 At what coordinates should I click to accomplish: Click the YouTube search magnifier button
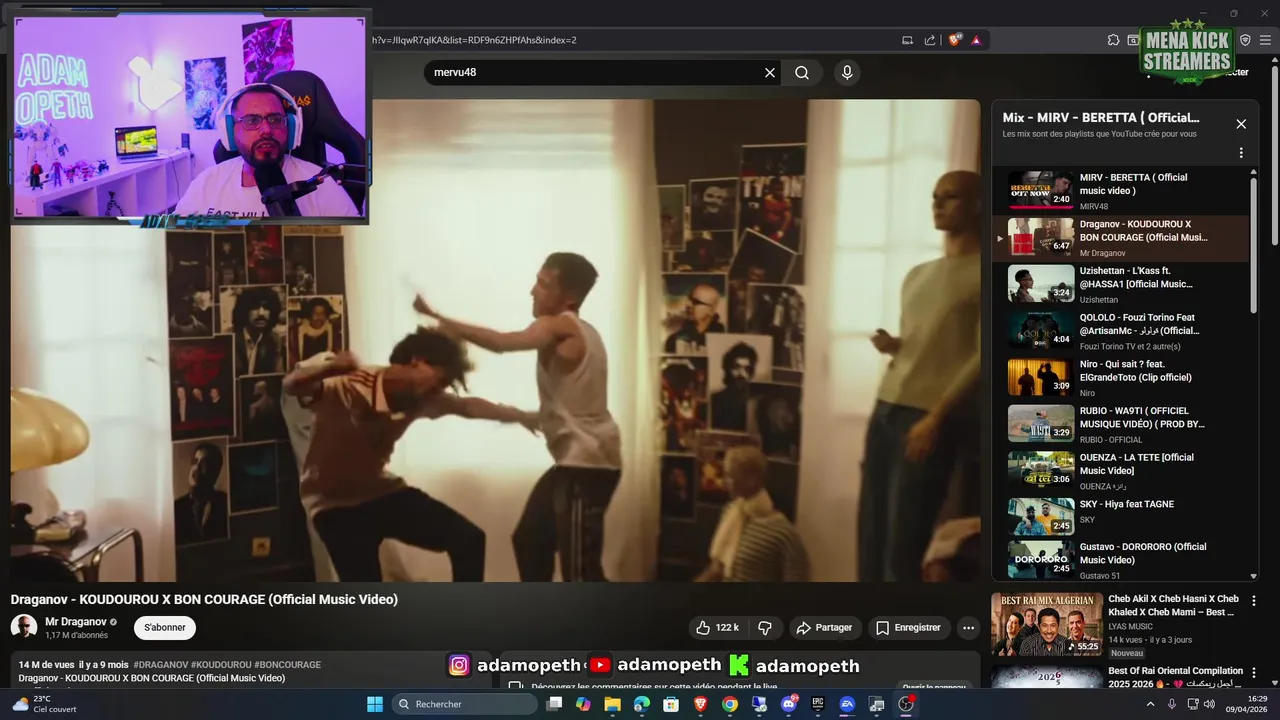click(802, 73)
